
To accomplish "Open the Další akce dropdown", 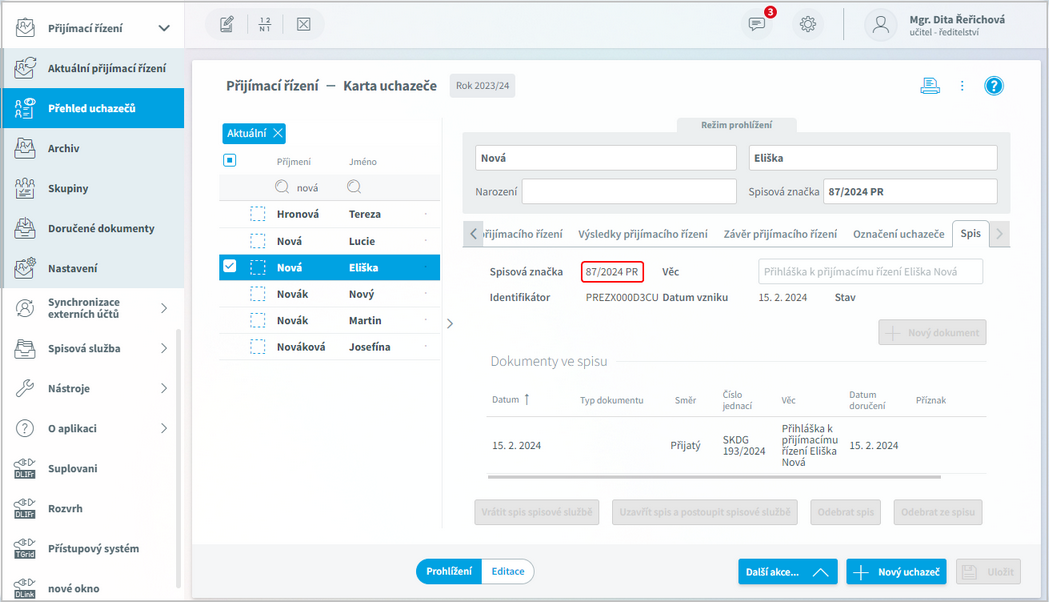I will pos(786,572).
